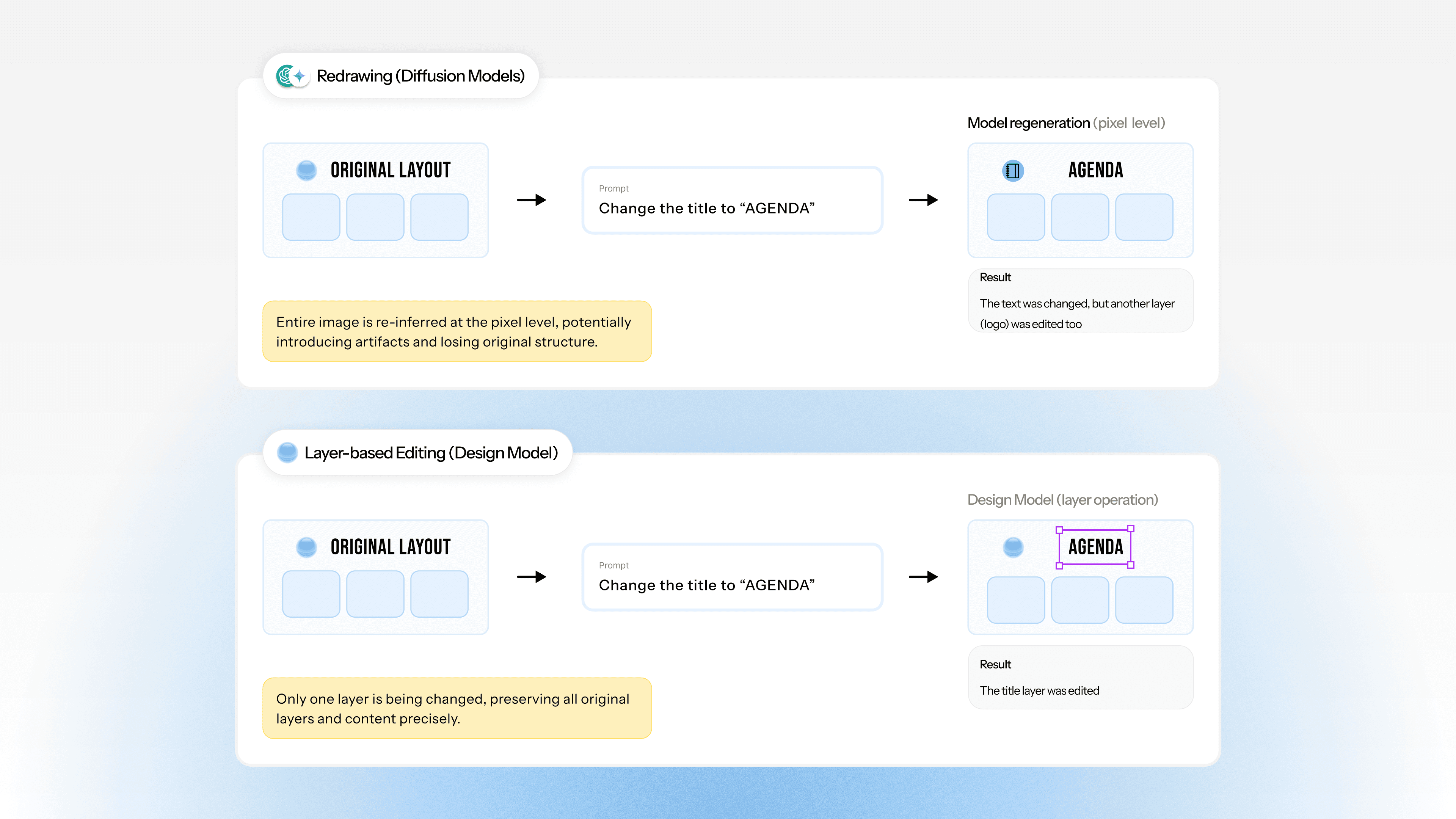Click top-left selection handle of AGENDA box

click(1059, 530)
